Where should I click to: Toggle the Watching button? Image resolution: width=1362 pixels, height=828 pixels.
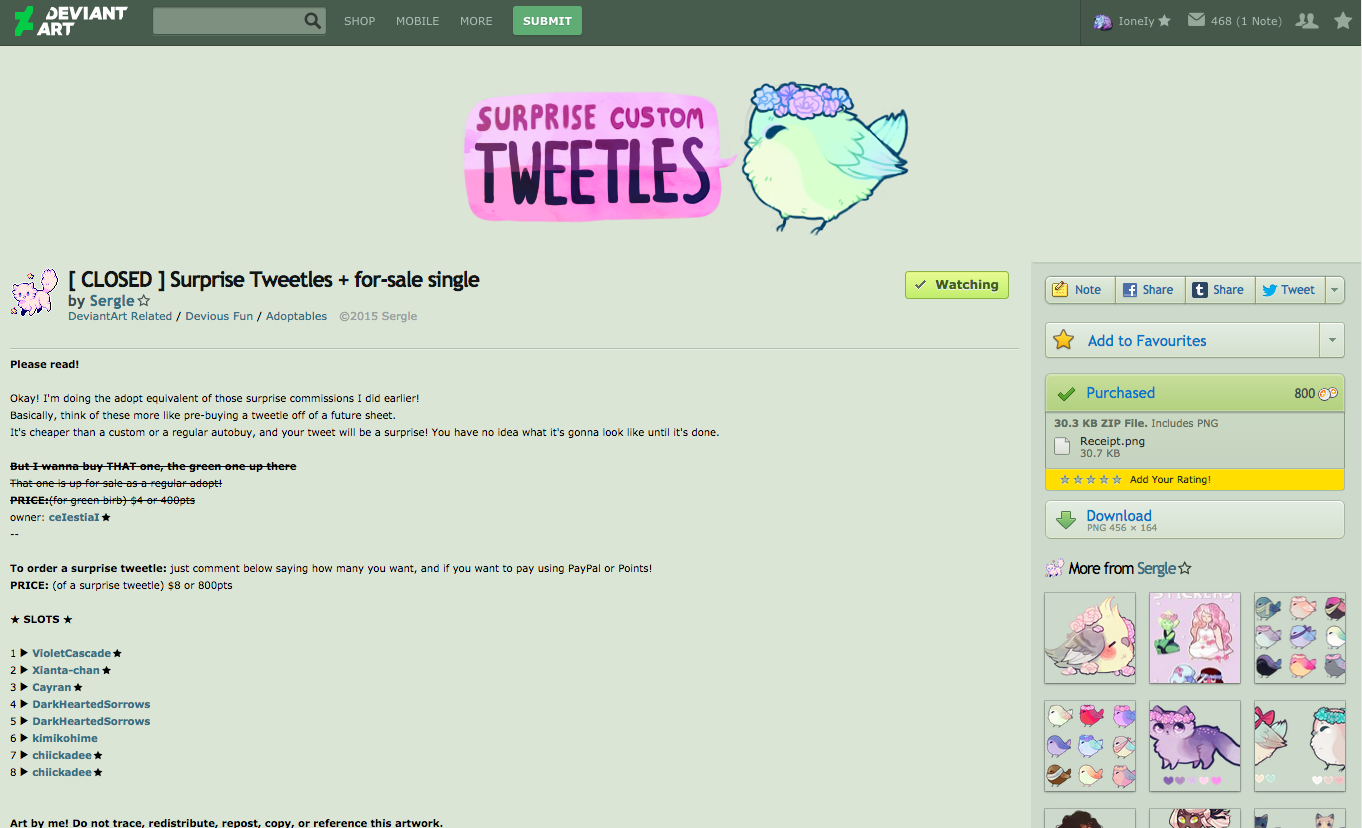coord(957,285)
